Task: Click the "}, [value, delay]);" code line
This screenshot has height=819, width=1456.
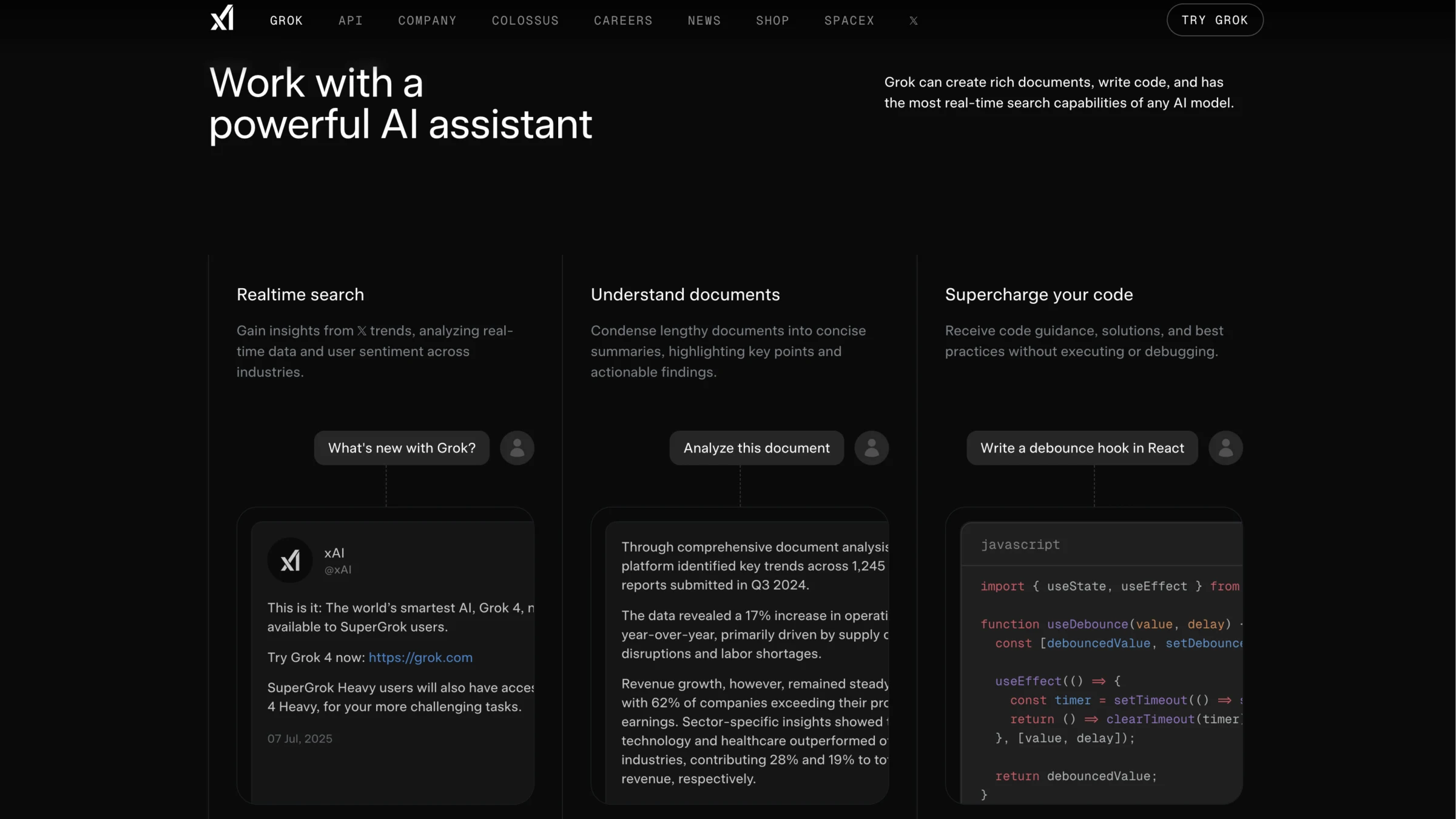Action: [1065, 738]
